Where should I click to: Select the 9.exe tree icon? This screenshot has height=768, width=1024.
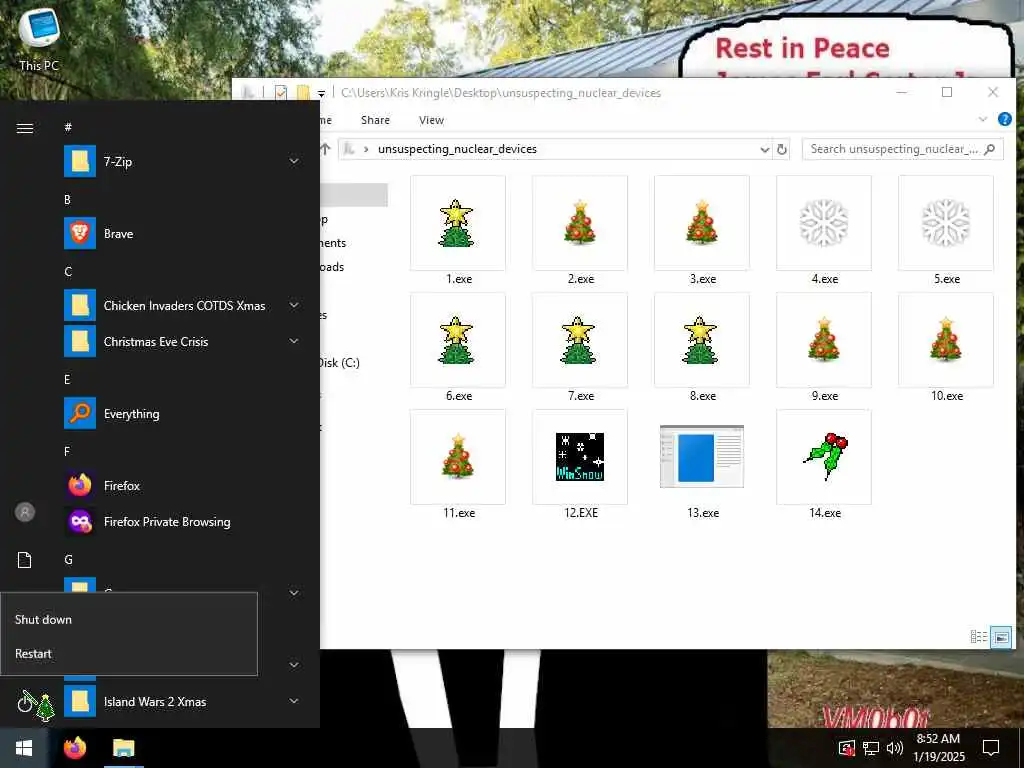pyautogui.click(x=824, y=341)
